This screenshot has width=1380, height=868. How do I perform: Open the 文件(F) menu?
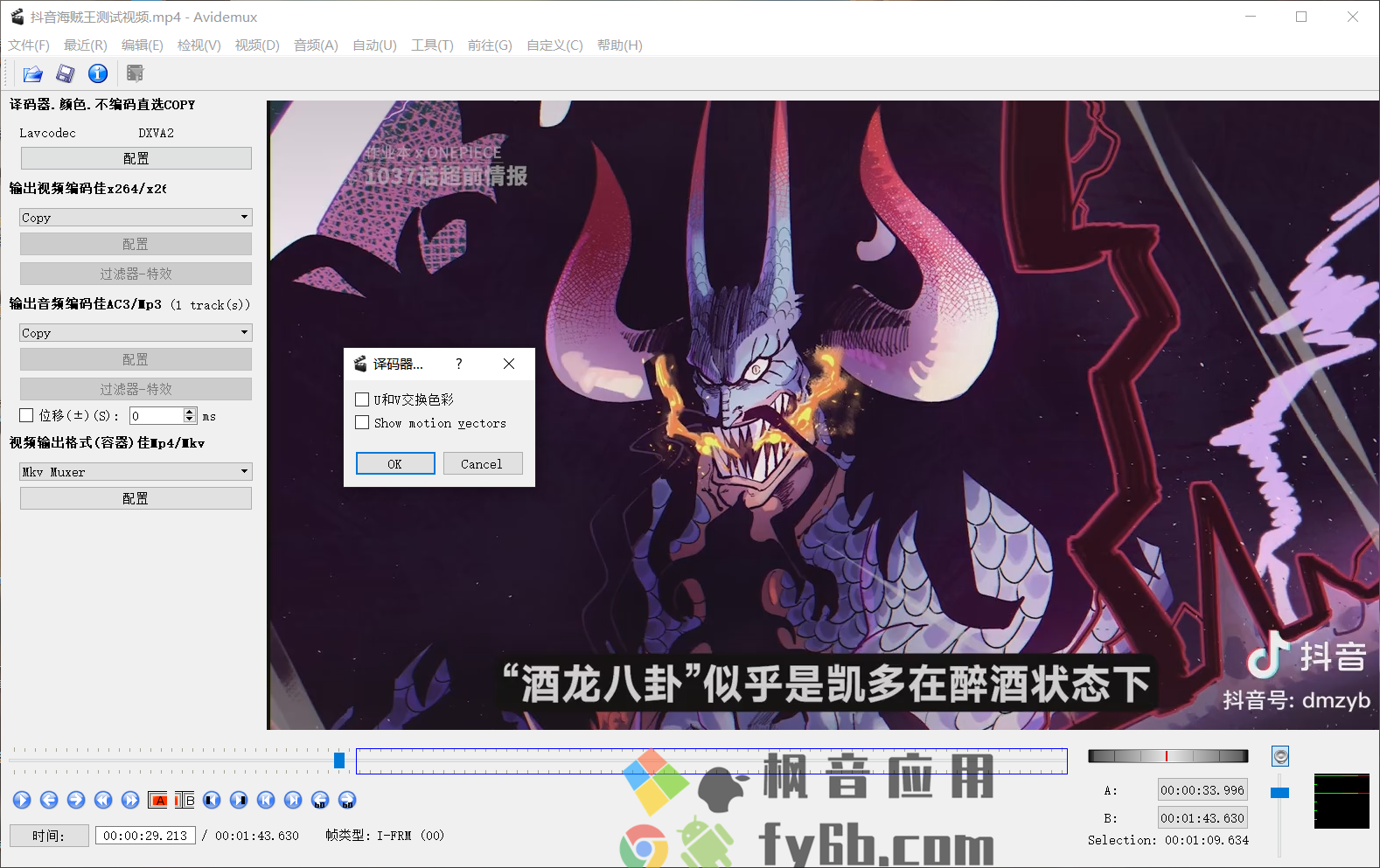click(29, 45)
